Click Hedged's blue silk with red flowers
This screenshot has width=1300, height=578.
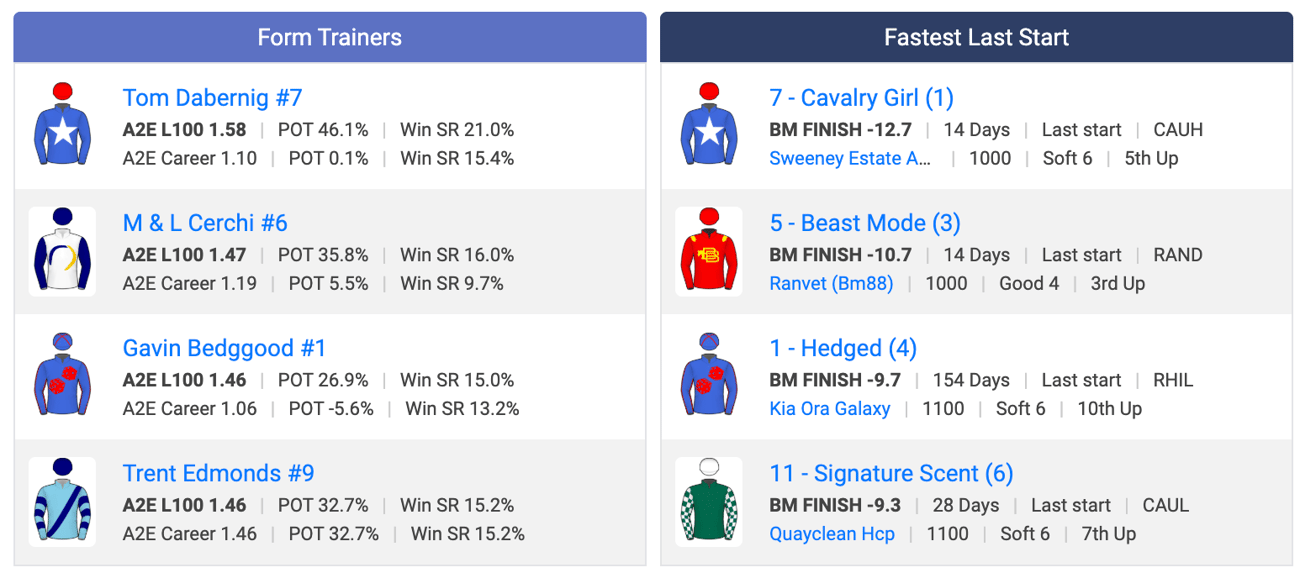point(709,377)
